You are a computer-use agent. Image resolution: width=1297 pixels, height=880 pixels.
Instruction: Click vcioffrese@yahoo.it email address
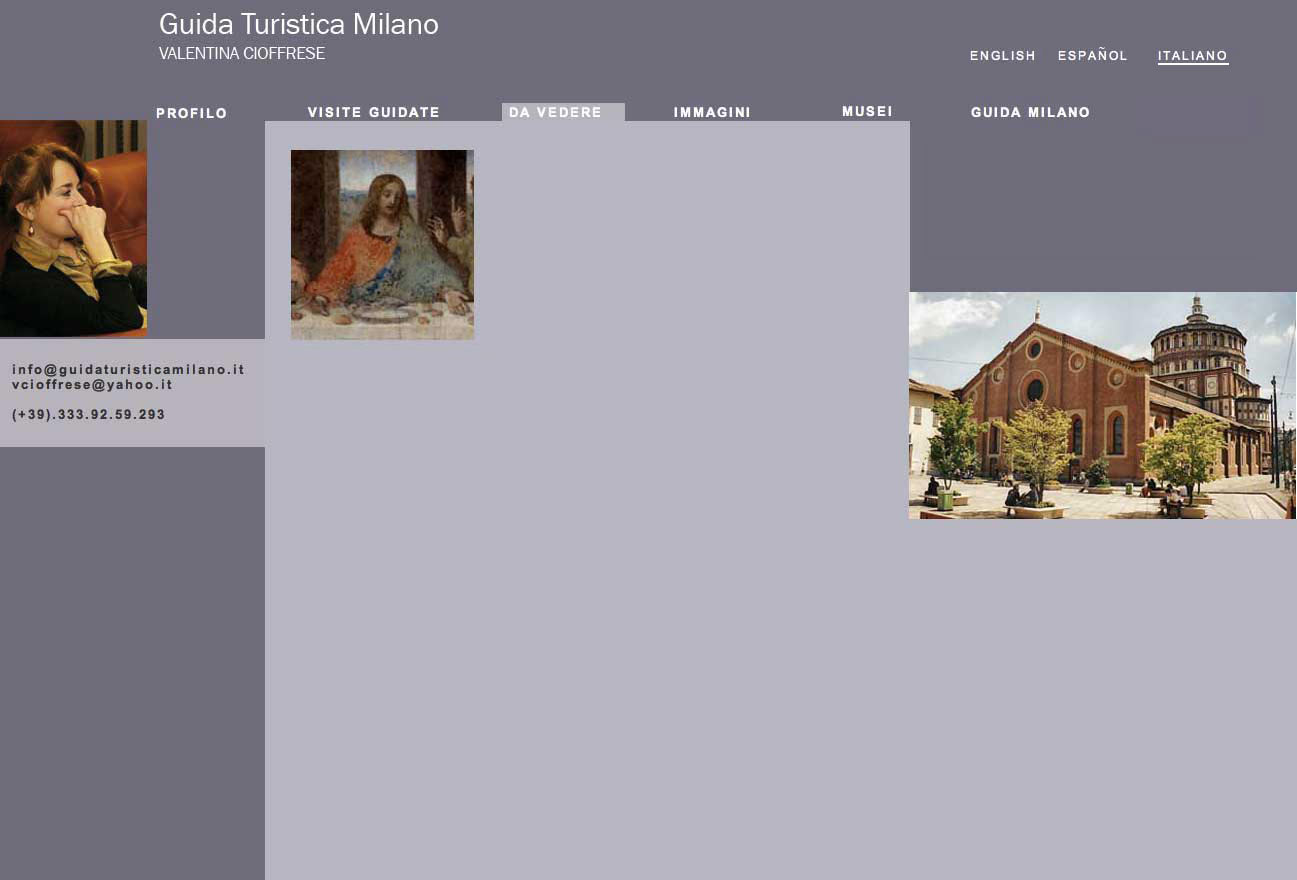tap(92, 385)
